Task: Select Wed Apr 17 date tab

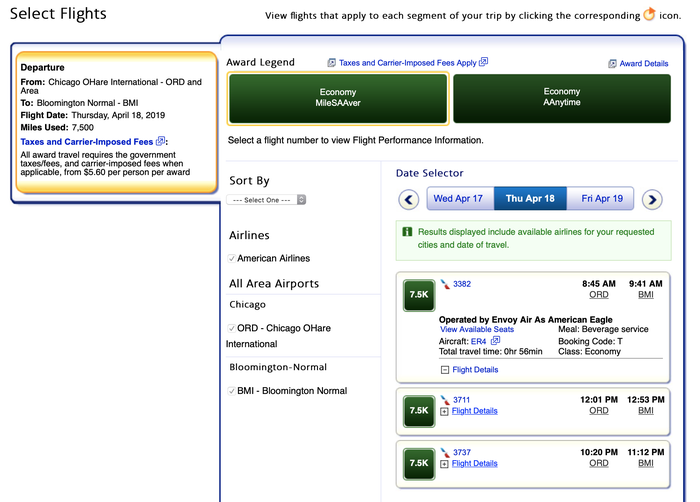Action: [x=460, y=198]
